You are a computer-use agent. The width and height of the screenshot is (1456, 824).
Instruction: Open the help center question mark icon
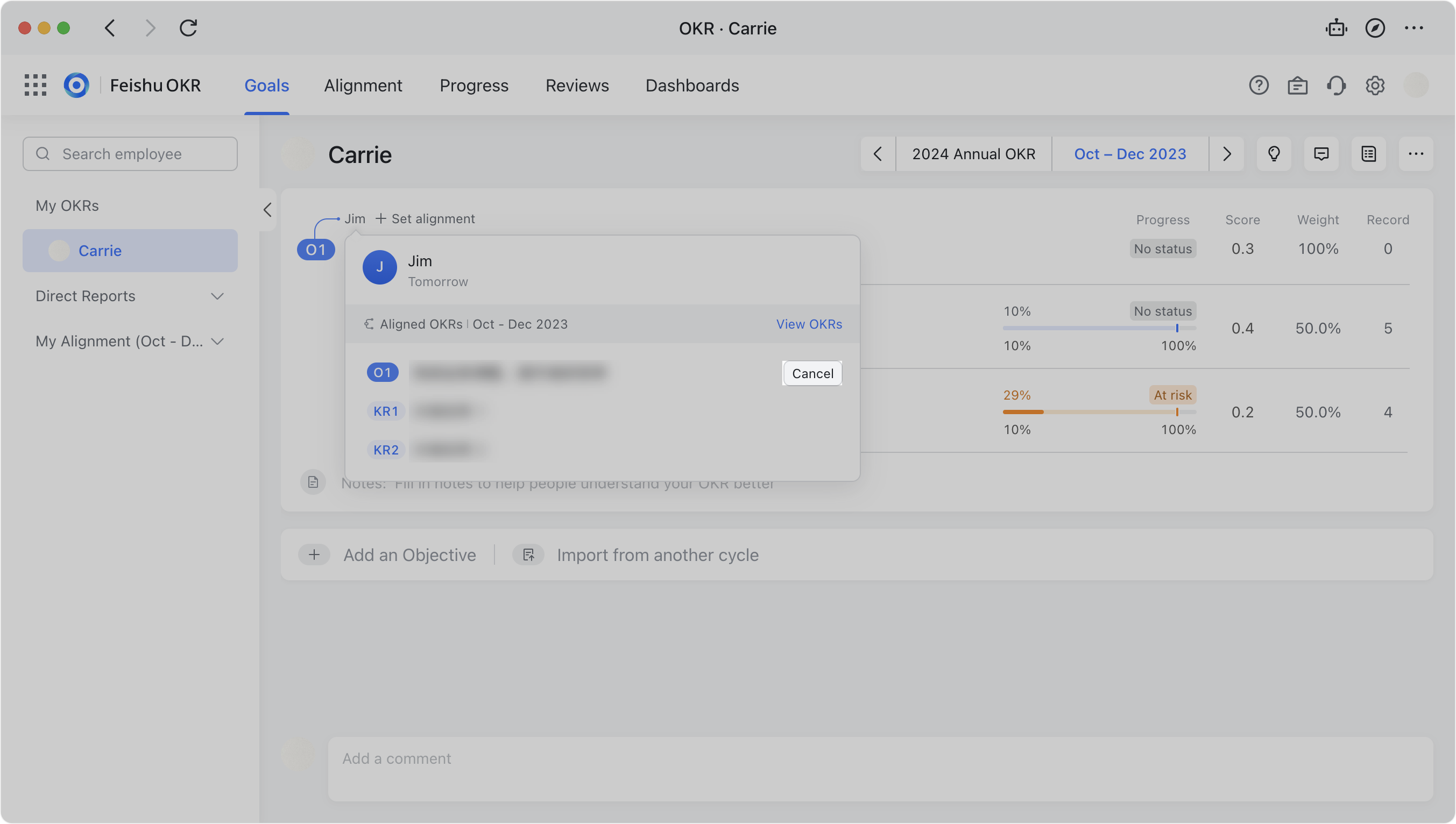(1259, 85)
